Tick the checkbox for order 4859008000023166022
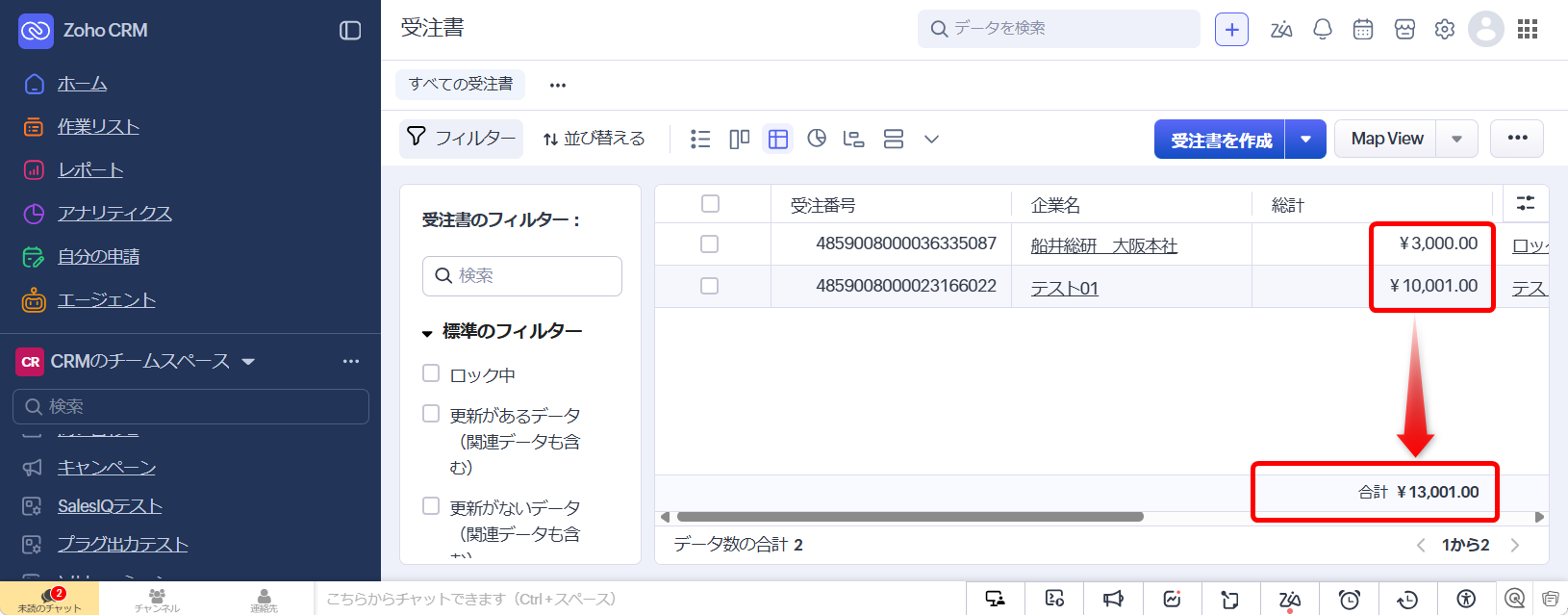The height and width of the screenshot is (615, 1568). point(710,286)
